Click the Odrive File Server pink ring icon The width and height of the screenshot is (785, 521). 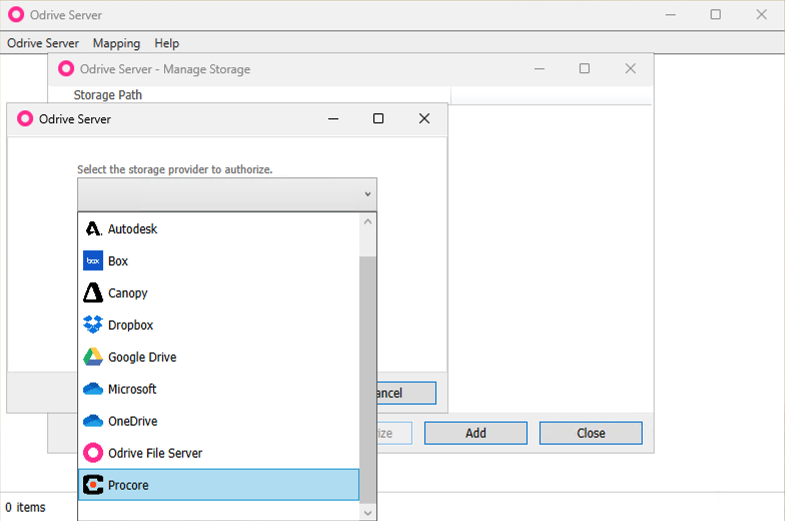tap(93, 453)
